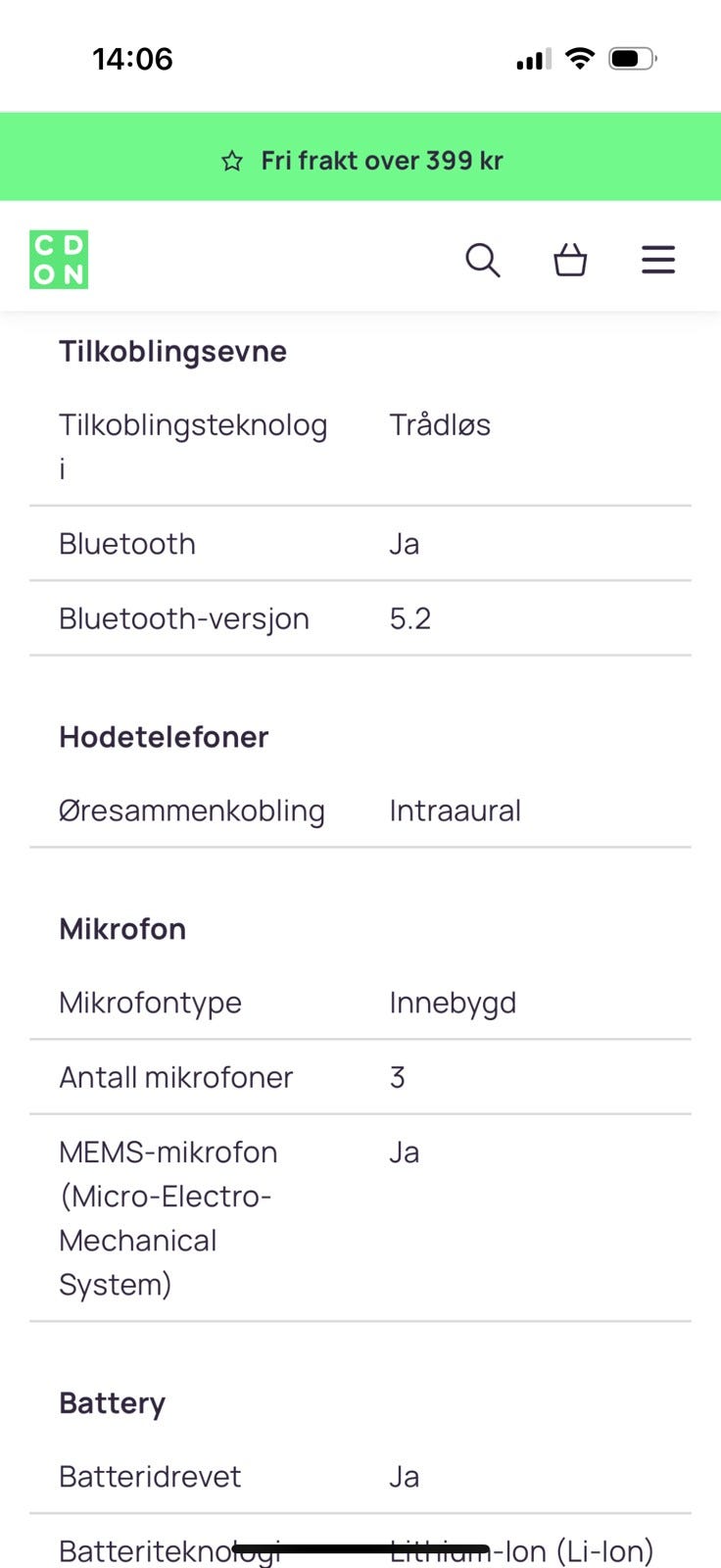The height and width of the screenshot is (1568, 721).
Task: Tap the Hodetelefoner section heading
Action: coord(164,737)
